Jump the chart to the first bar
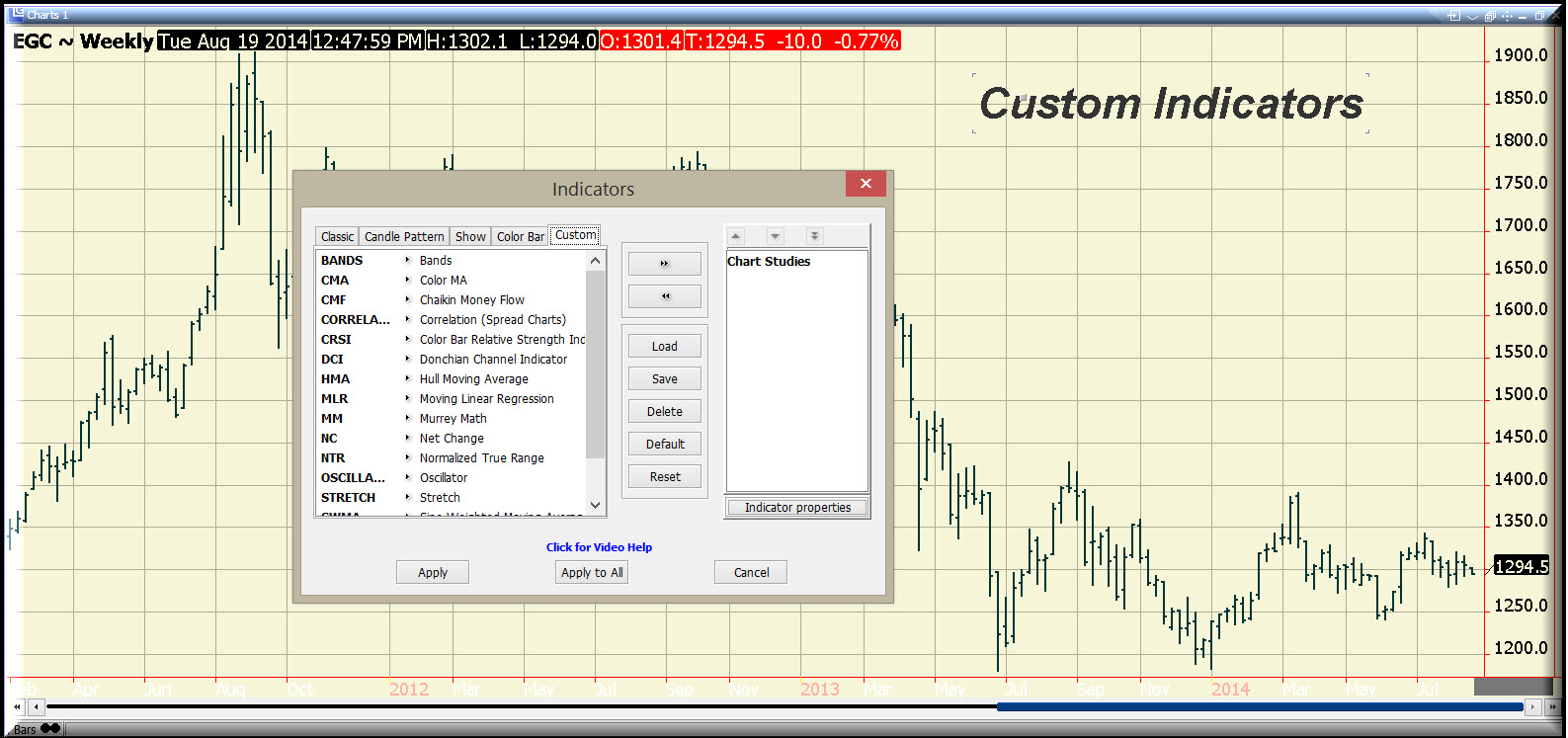Screen dimensions: 1568x738 tap(17, 706)
